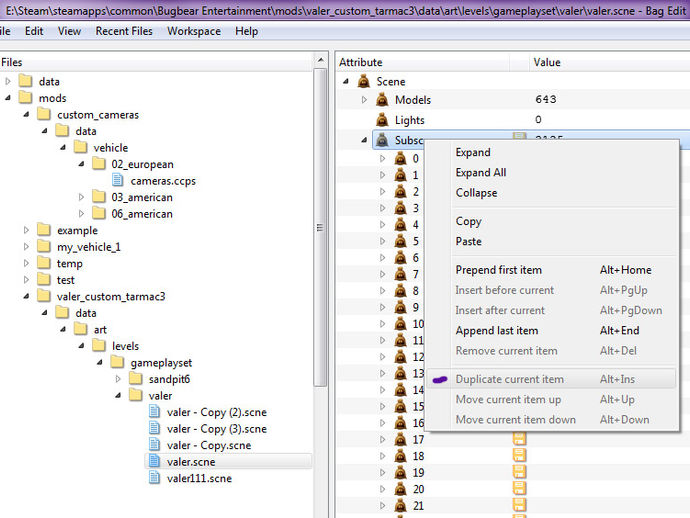
Task: Click the save disk icon in row 21
Action: [x=519, y=505]
